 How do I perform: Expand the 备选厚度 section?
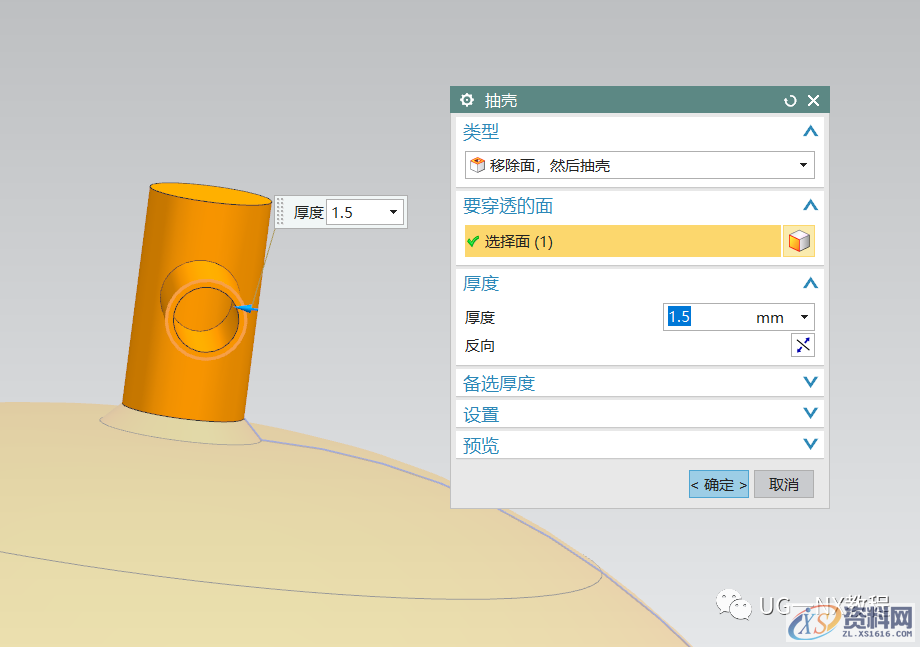pyautogui.click(x=810, y=382)
